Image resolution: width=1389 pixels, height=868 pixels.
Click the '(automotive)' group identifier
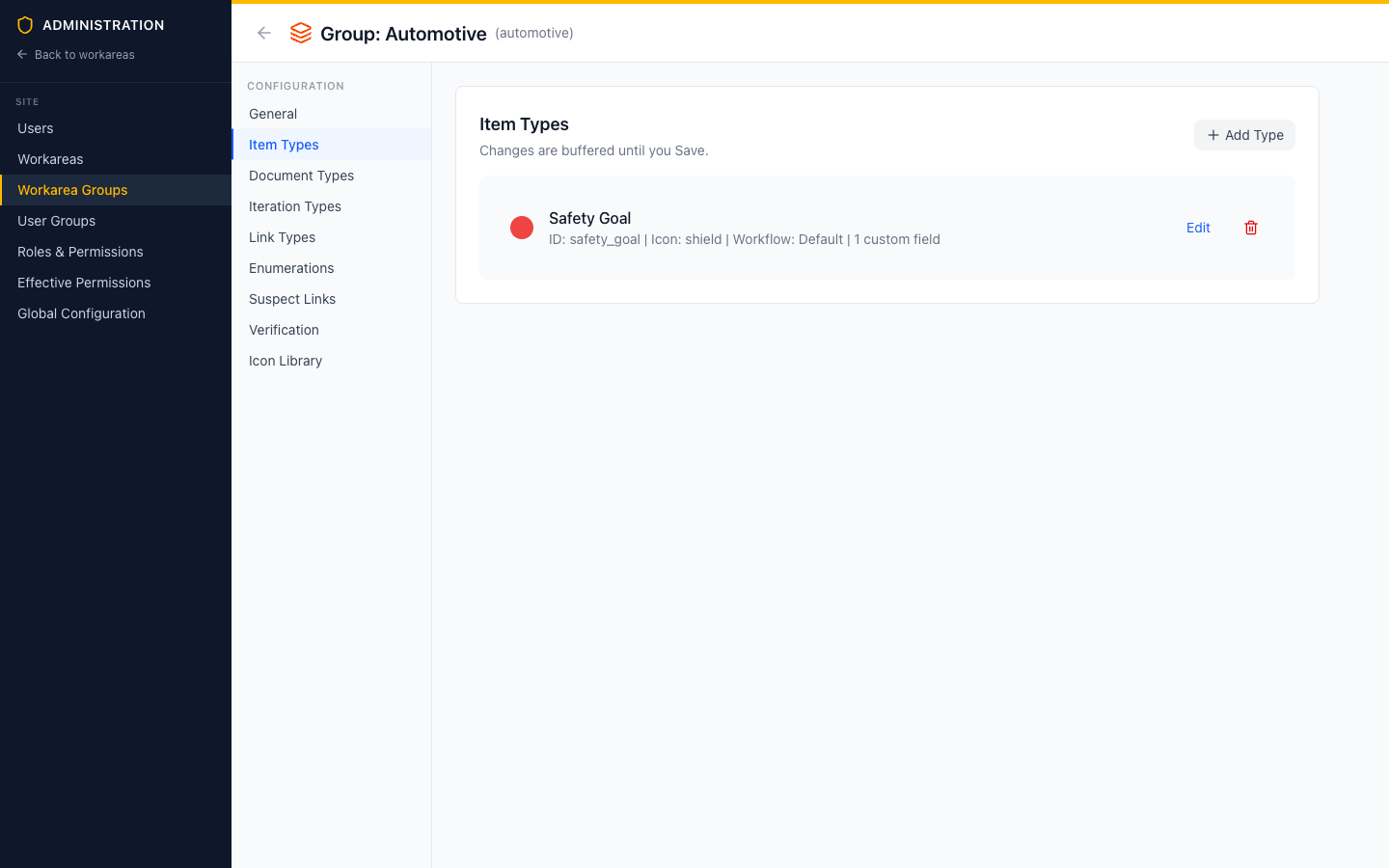[534, 33]
